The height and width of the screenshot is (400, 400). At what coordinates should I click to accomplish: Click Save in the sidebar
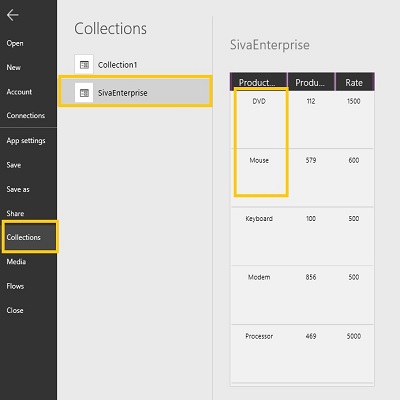pos(14,165)
